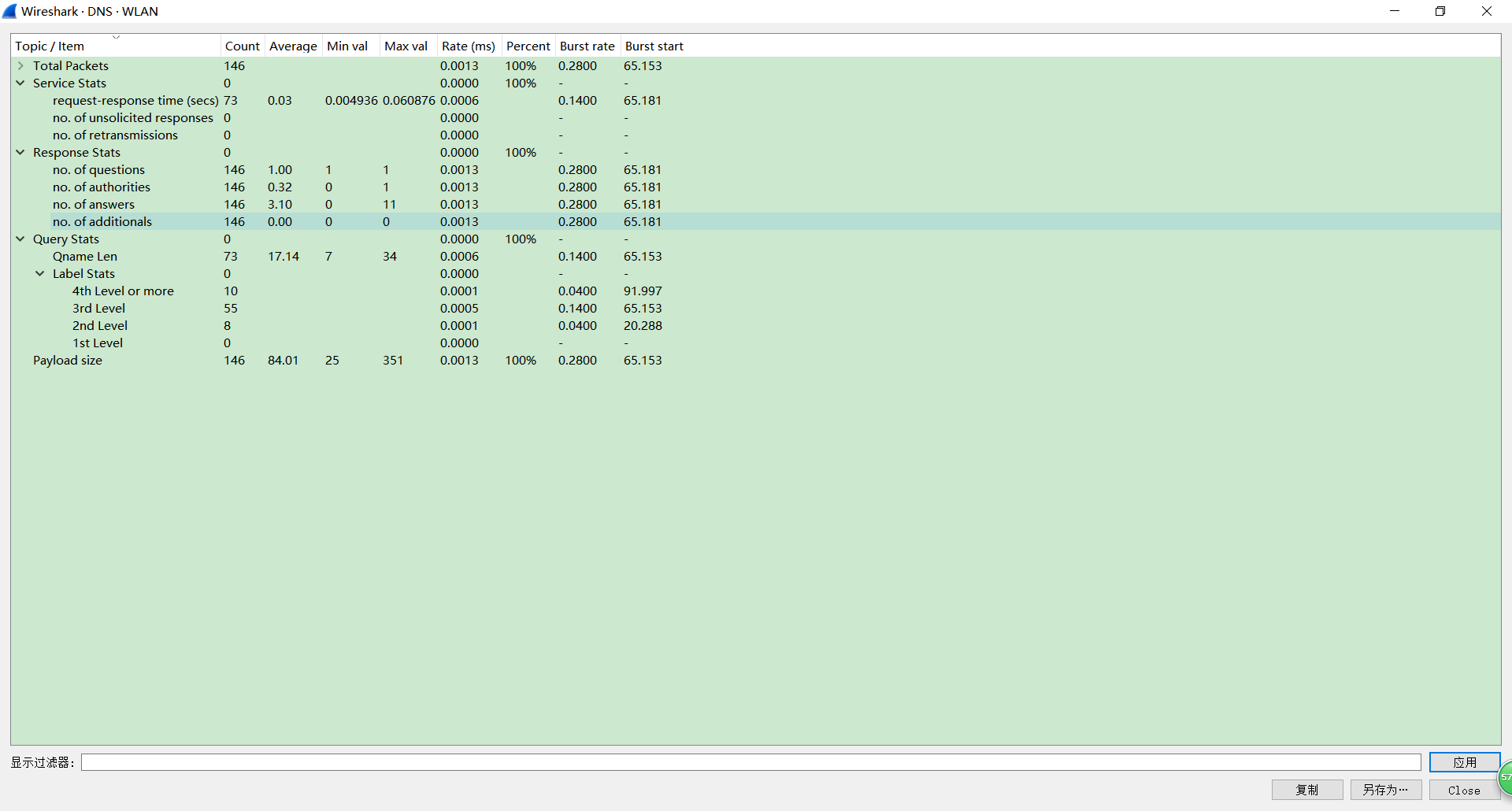Select the 1st Level row

point(756,343)
